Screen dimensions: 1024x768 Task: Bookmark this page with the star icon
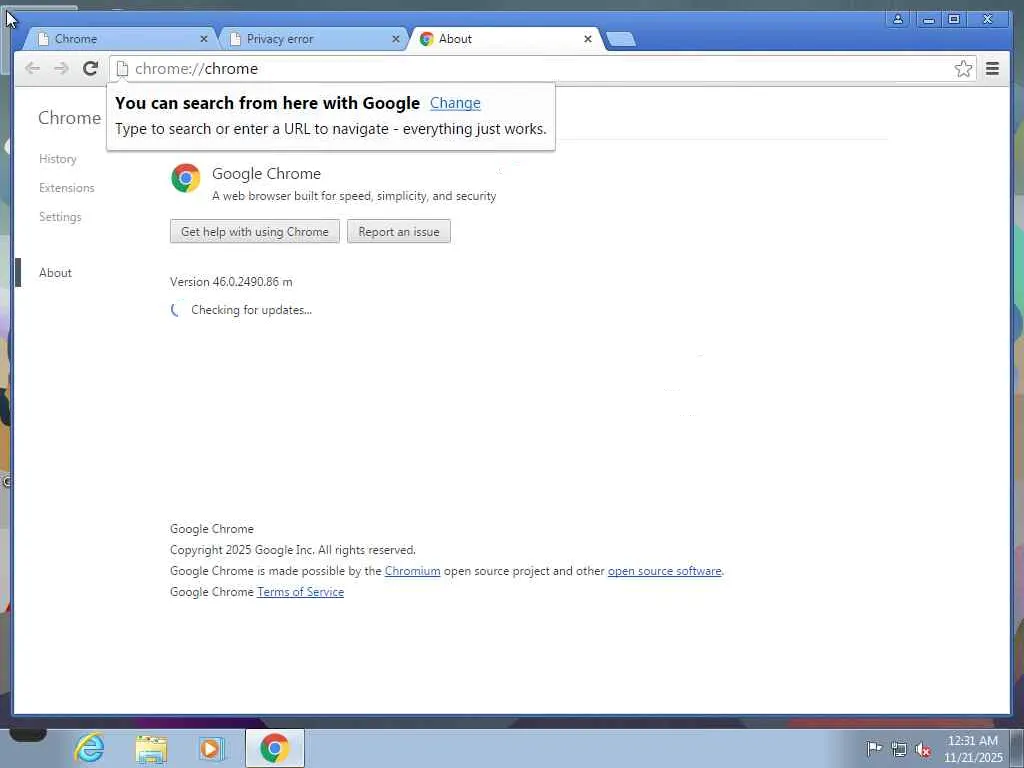(x=963, y=69)
